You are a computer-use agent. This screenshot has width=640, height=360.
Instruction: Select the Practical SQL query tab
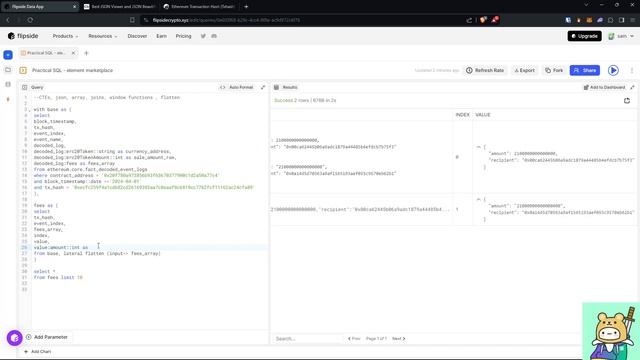point(46,53)
